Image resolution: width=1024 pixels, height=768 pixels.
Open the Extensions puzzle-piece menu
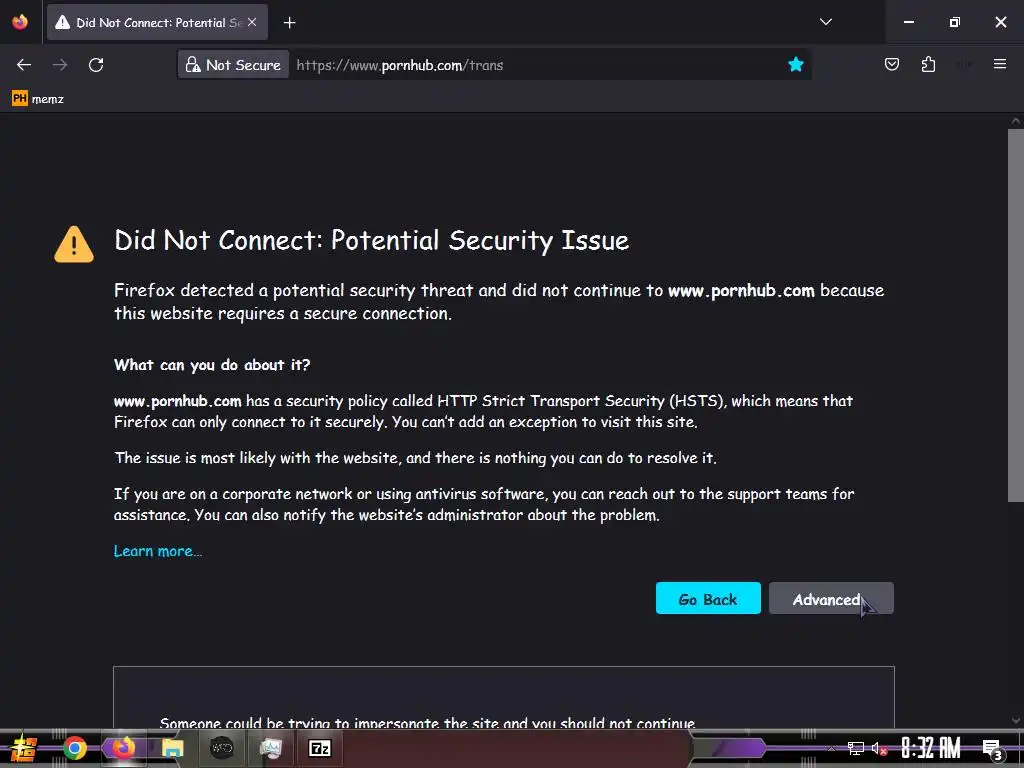928,64
